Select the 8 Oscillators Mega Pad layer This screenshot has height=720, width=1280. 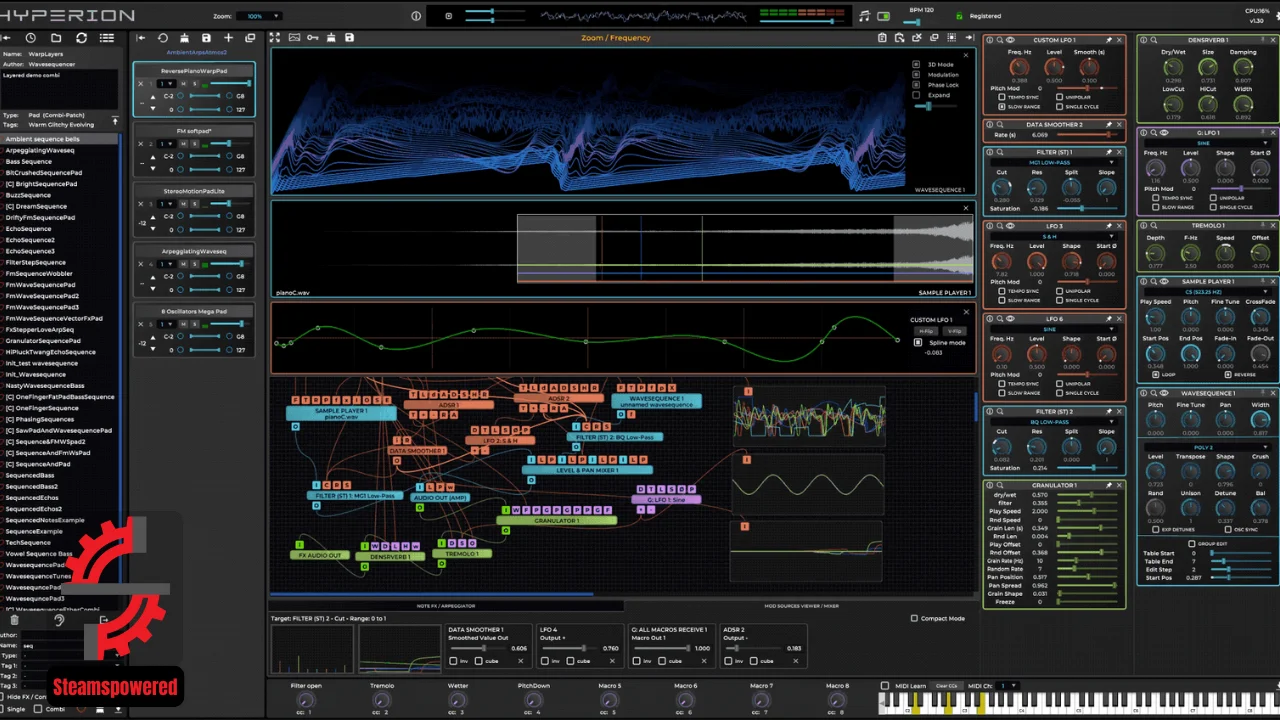[194, 311]
